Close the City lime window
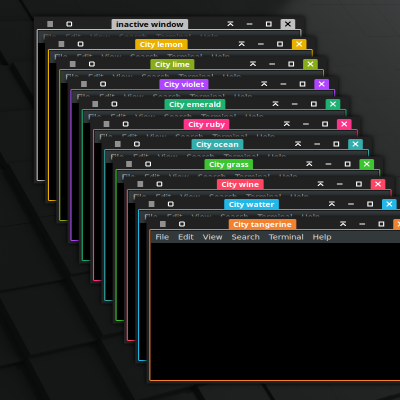 310,64
